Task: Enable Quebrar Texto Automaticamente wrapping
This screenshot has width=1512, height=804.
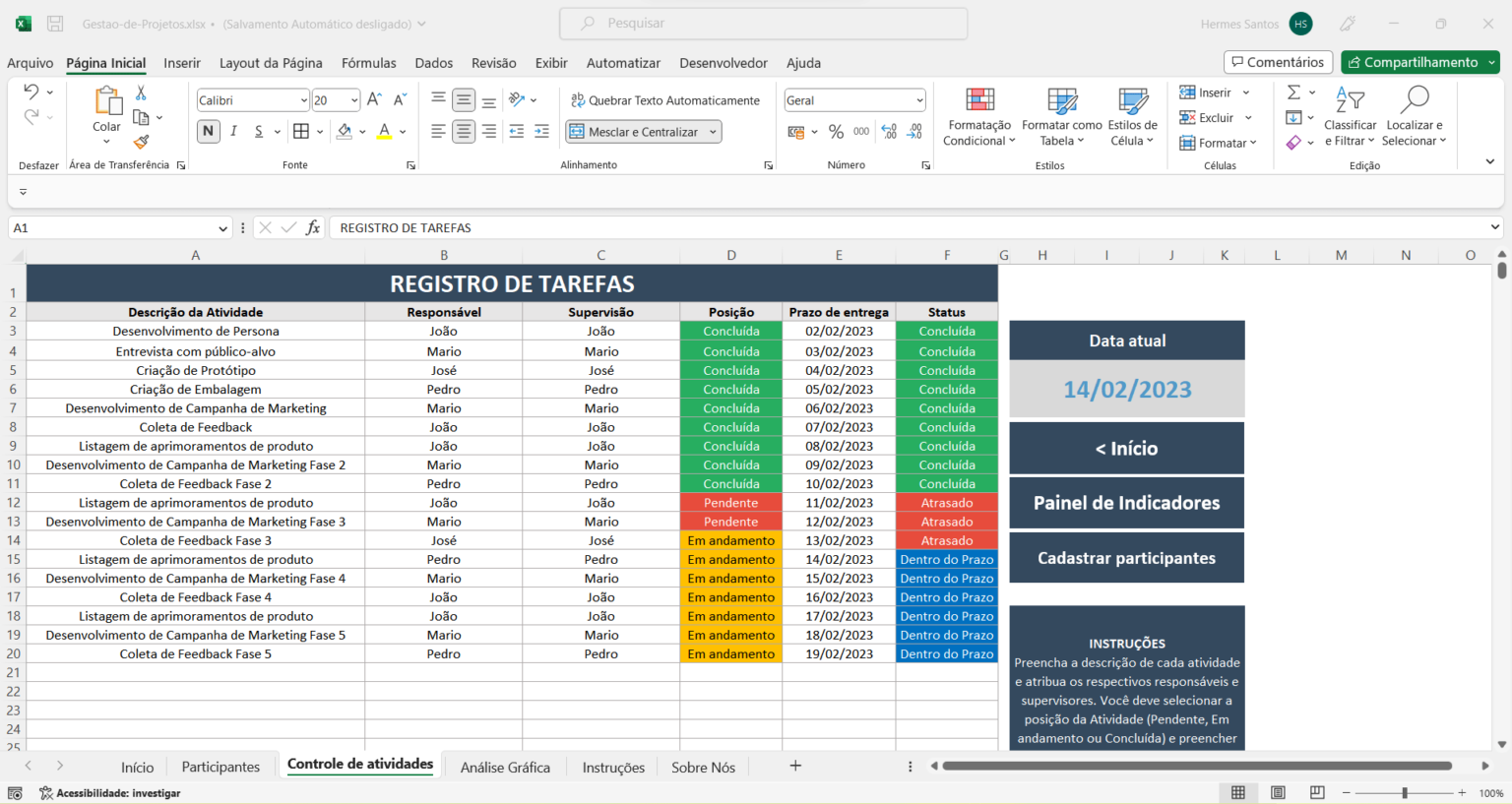Action: (665, 100)
